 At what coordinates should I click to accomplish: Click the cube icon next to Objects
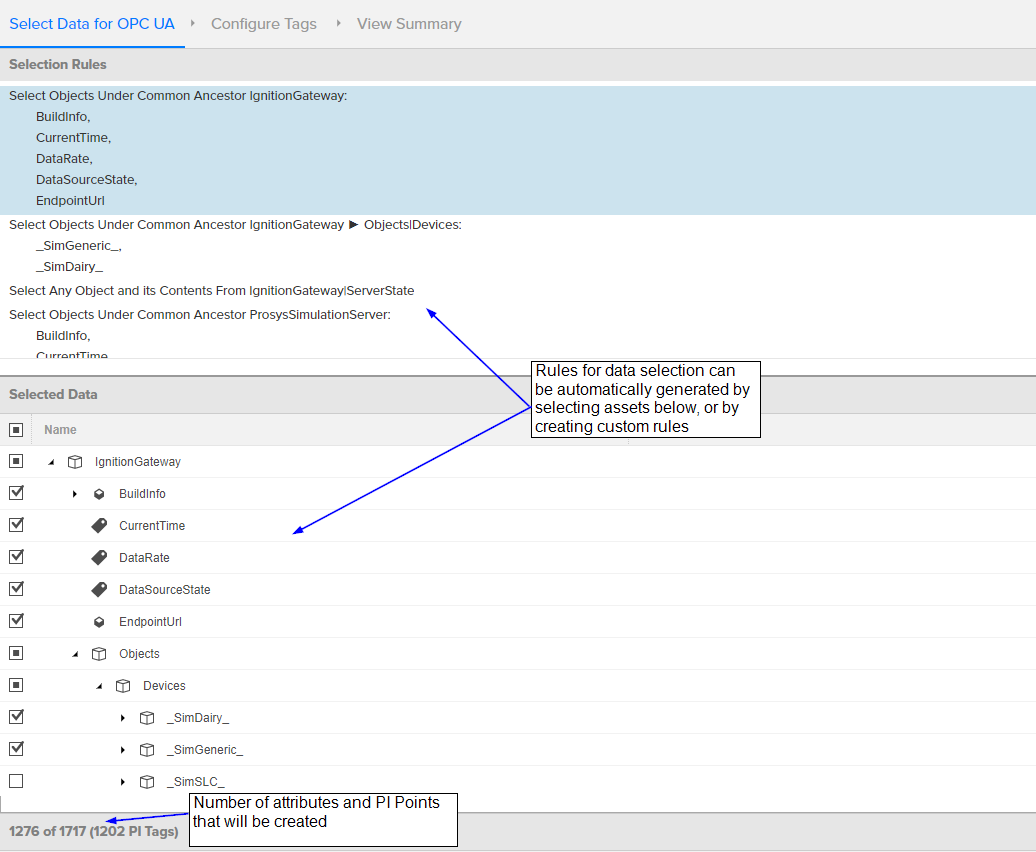click(99, 654)
